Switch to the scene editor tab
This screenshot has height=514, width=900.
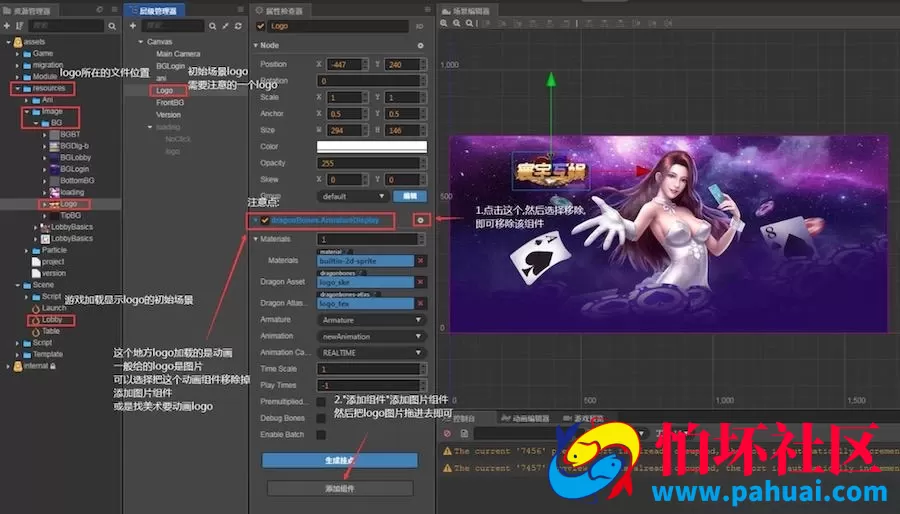(467, 10)
